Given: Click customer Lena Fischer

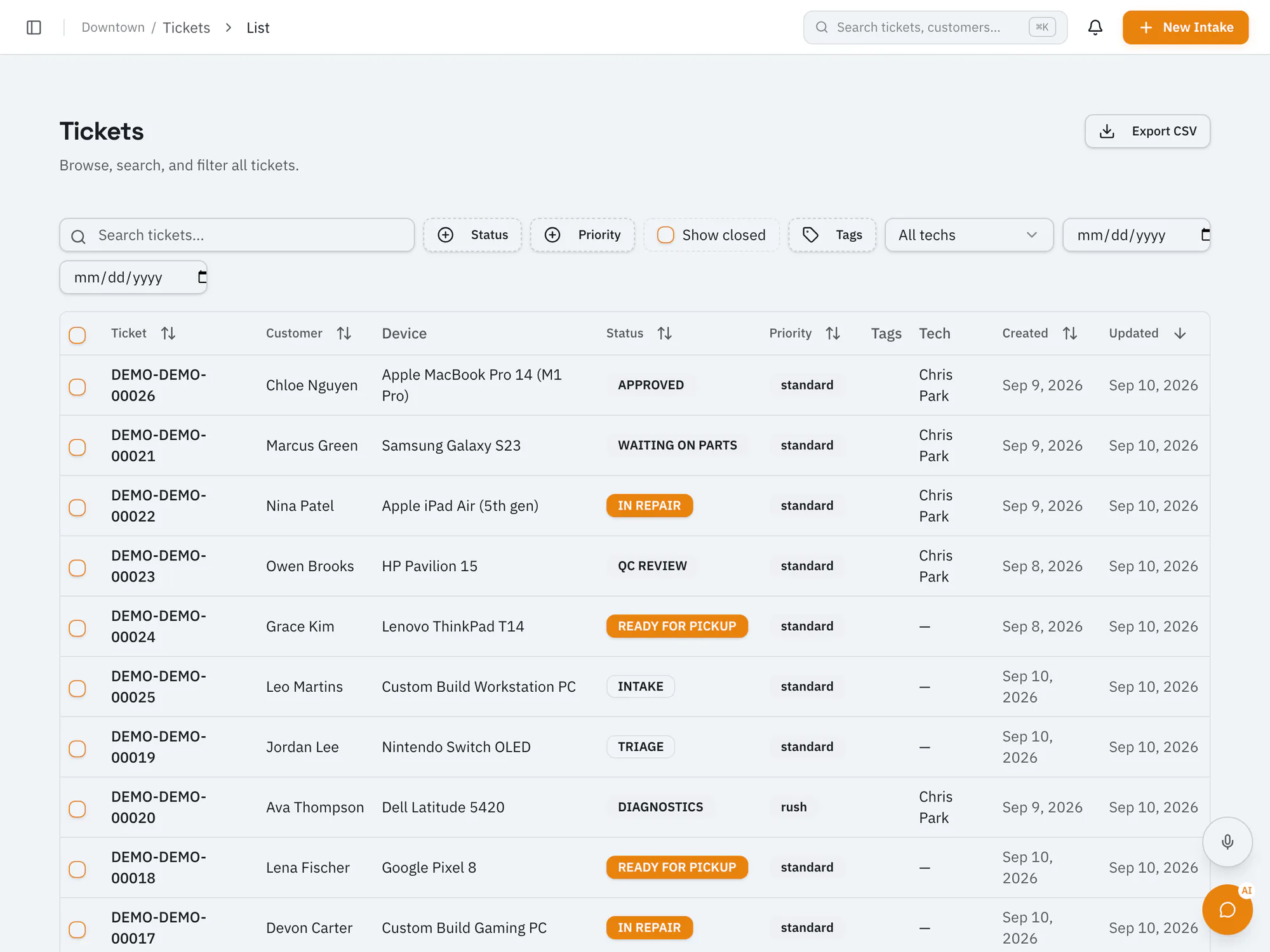Looking at the screenshot, I should [307, 868].
